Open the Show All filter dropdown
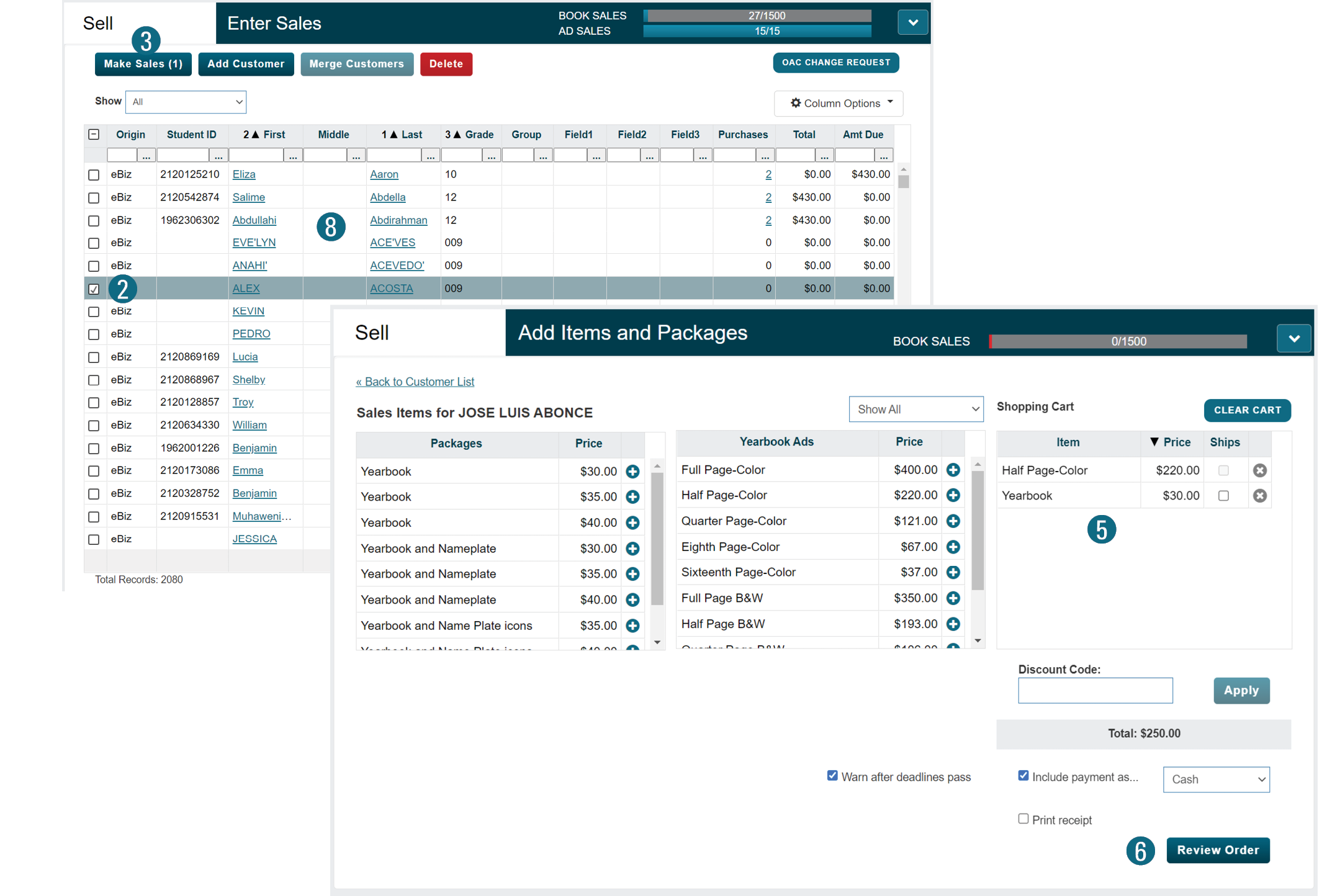The width and height of the screenshot is (1322, 896). click(915, 410)
